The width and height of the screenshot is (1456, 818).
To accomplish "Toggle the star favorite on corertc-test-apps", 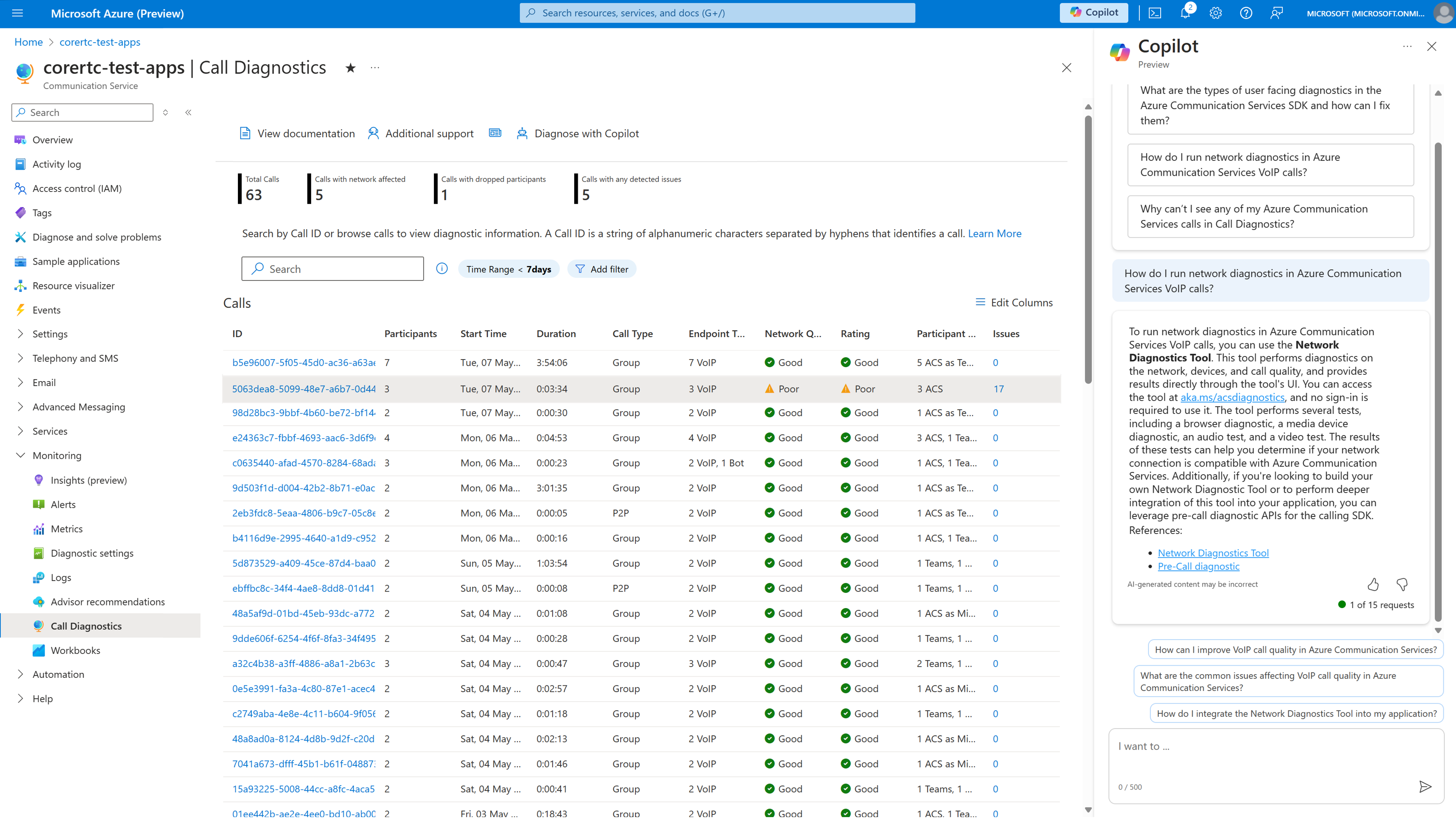I will click(x=349, y=67).
